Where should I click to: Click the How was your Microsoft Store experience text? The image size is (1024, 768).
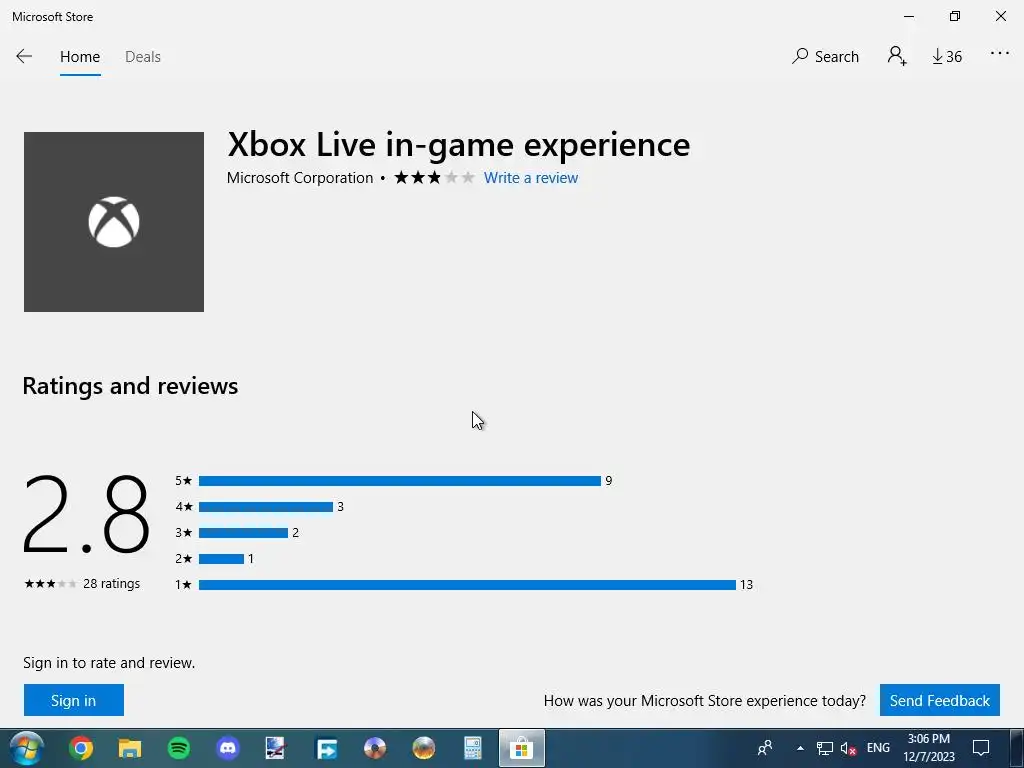click(x=705, y=701)
